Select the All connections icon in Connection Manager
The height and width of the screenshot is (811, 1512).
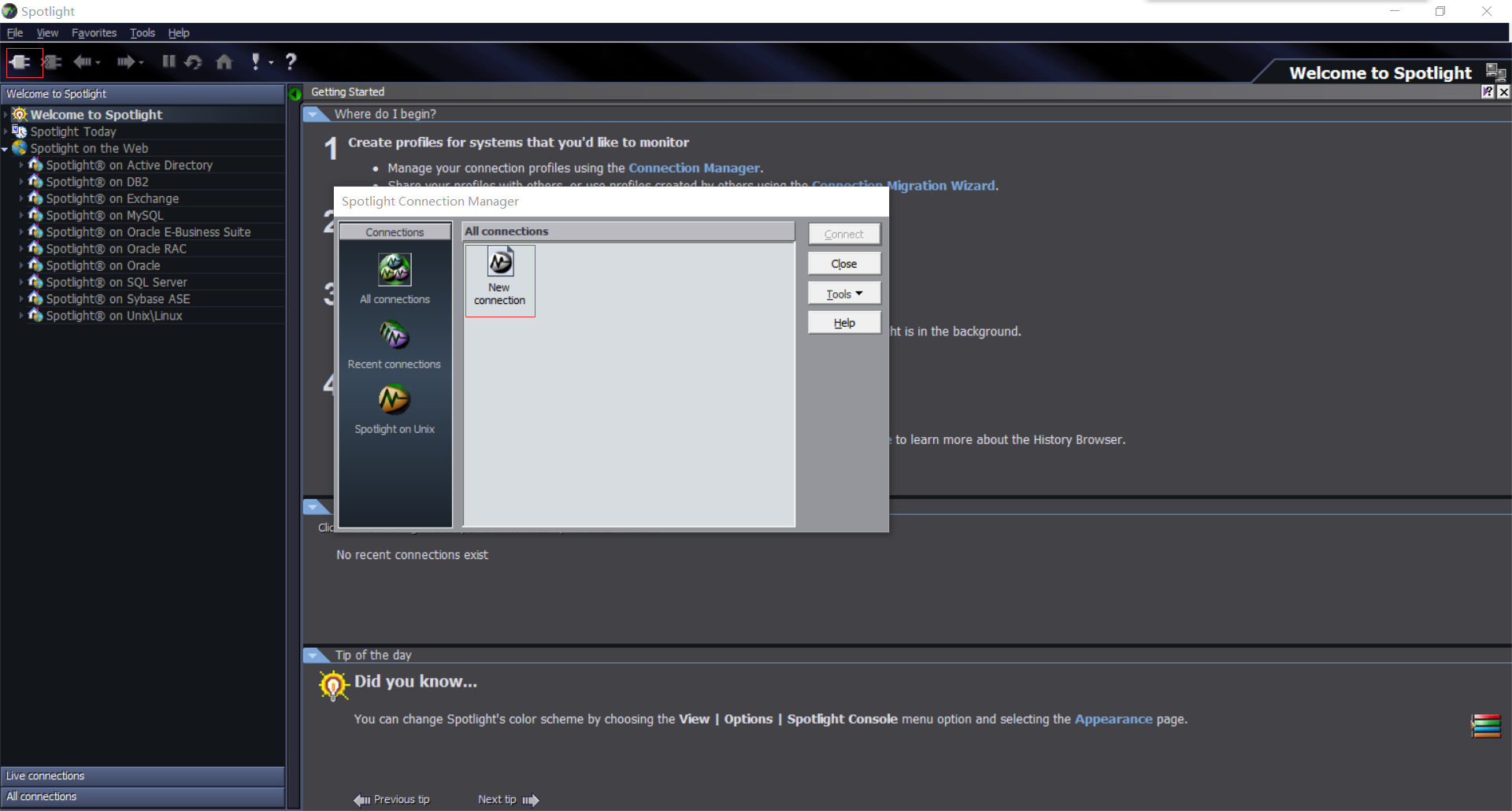coord(395,270)
